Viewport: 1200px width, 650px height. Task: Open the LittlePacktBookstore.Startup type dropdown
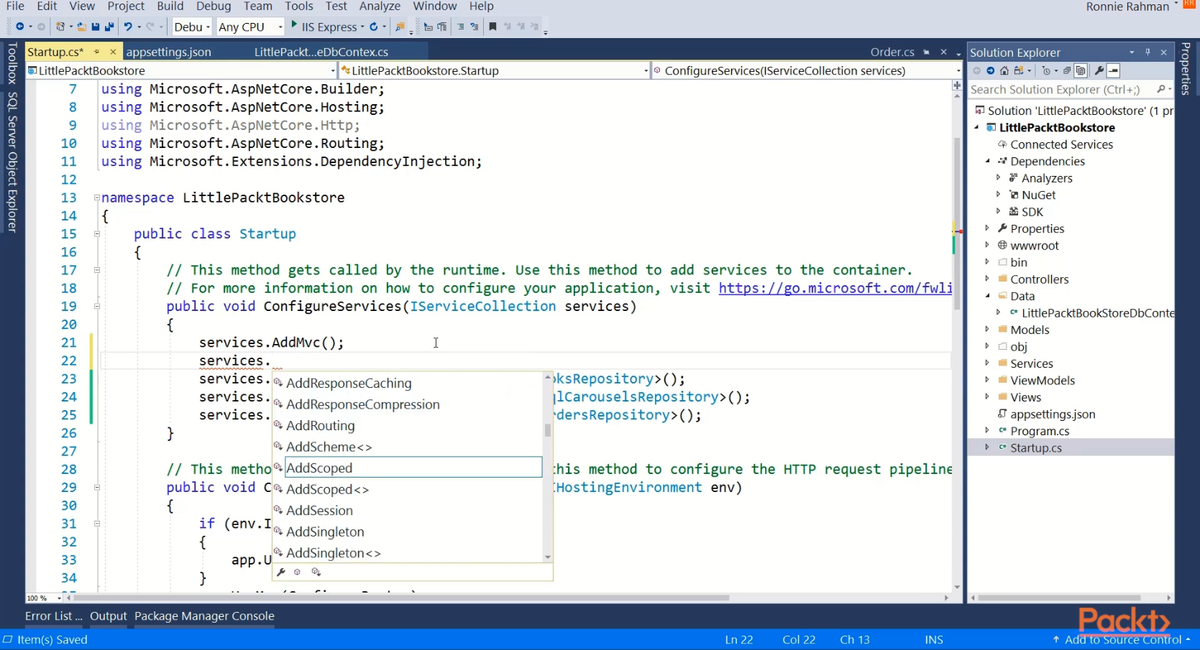495,71
